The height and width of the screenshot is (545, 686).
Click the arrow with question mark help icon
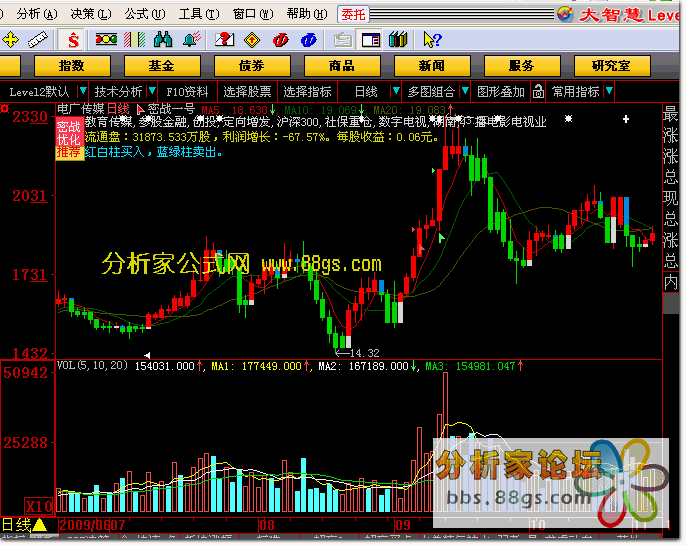(432, 40)
